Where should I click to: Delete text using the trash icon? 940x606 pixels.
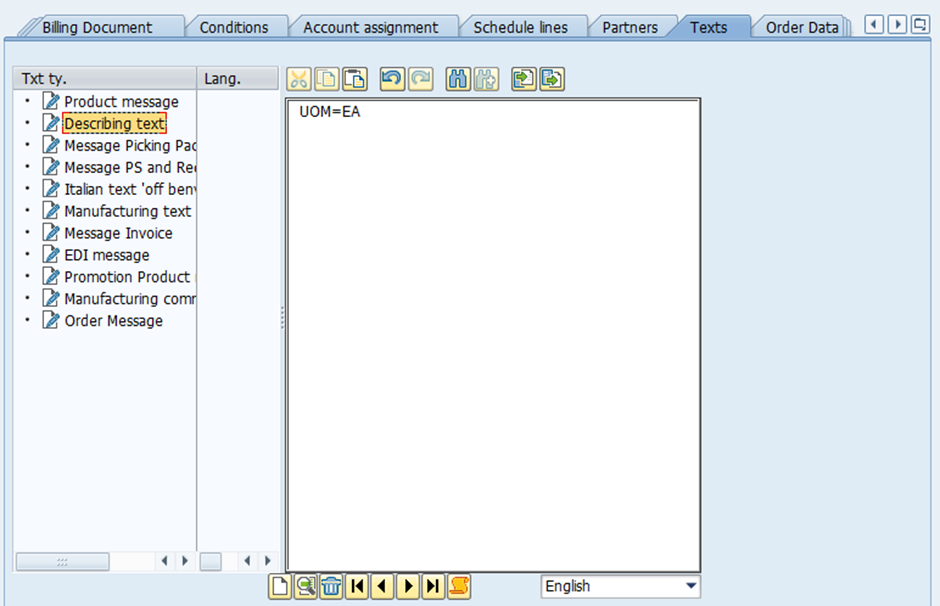332,586
